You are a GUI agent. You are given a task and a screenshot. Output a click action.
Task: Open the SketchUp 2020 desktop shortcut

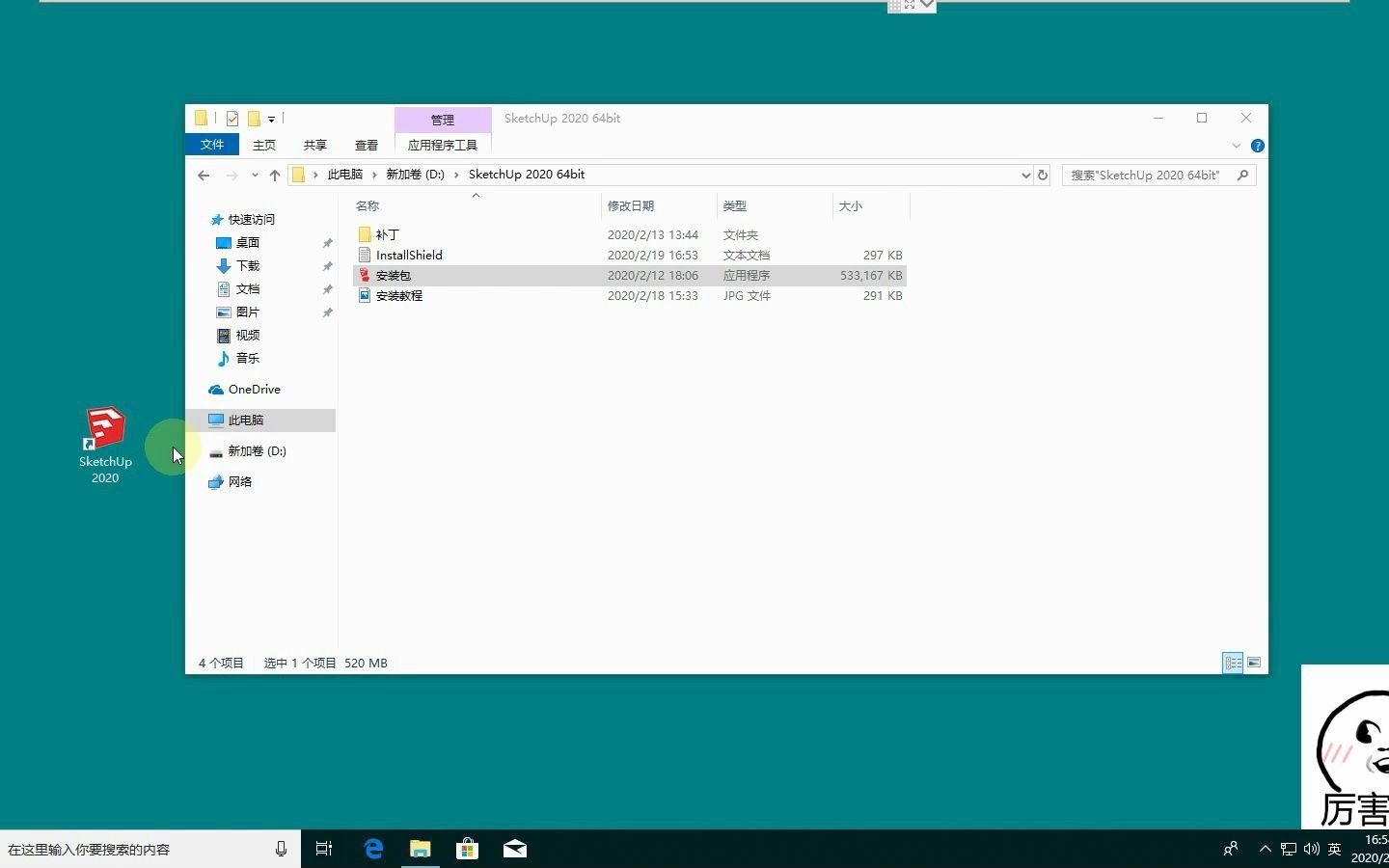105,445
